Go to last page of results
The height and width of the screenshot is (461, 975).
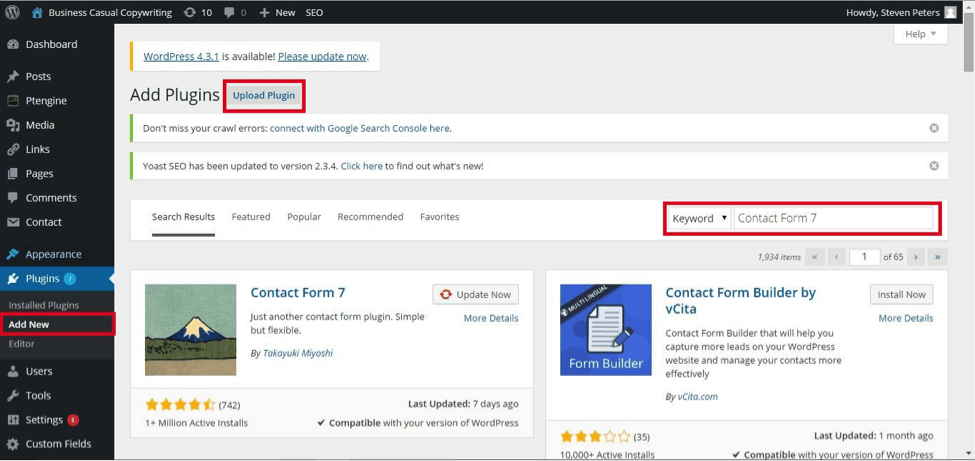click(938, 256)
